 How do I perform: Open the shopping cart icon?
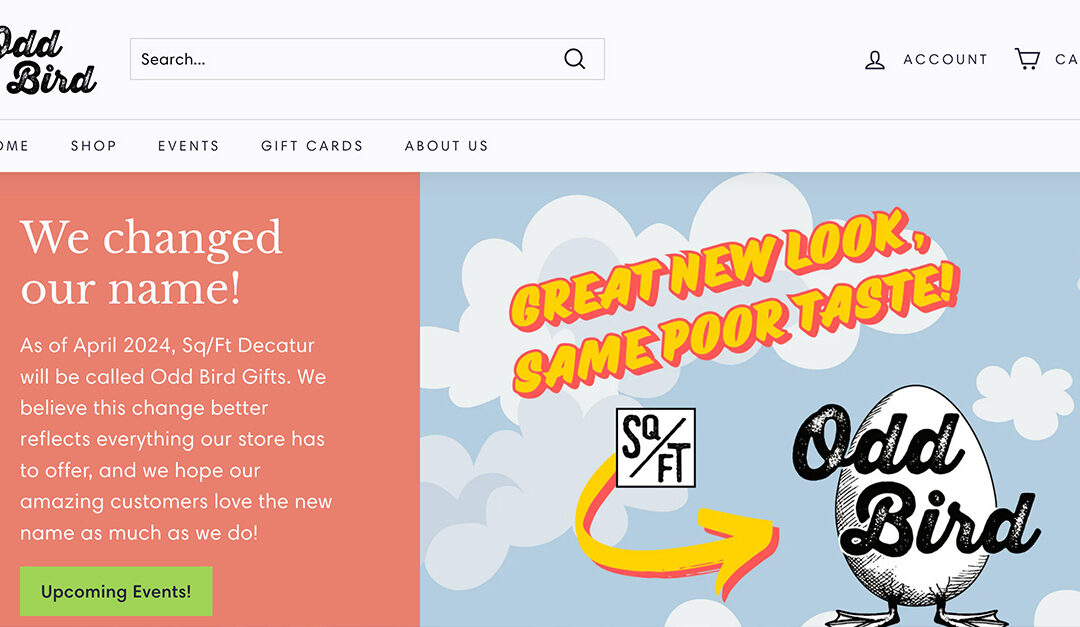click(x=1027, y=59)
